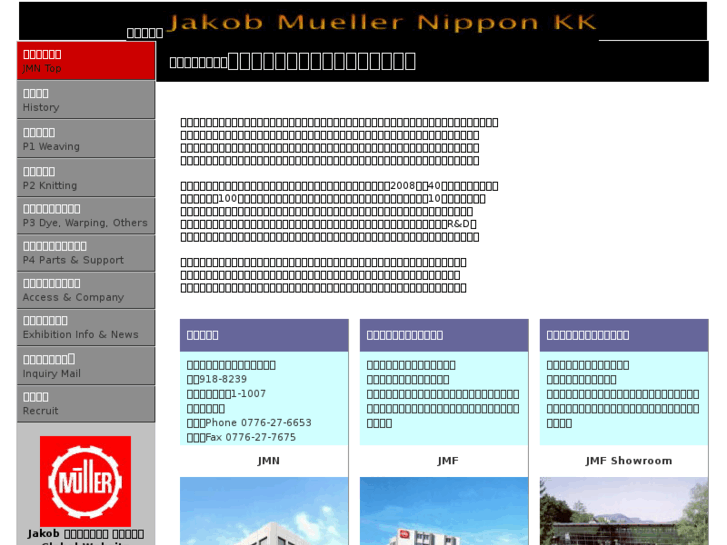727x545 pixels.
Task: Click the purple header above JMF card
Action: click(x=444, y=335)
